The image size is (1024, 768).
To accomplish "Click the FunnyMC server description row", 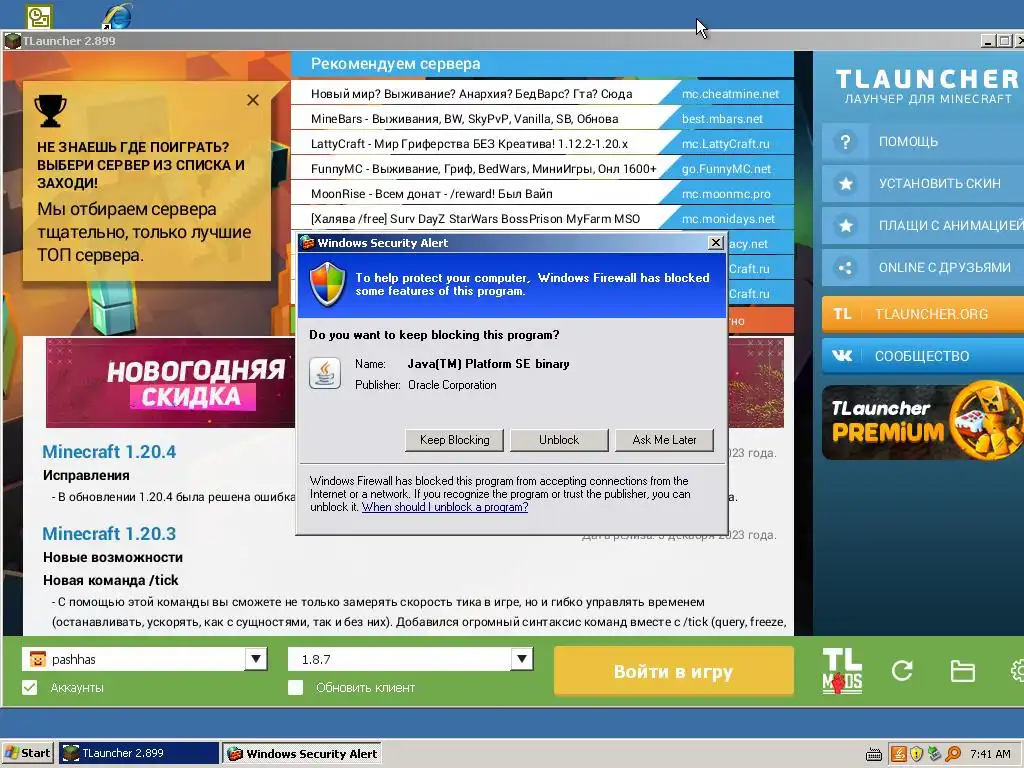I will point(483,168).
